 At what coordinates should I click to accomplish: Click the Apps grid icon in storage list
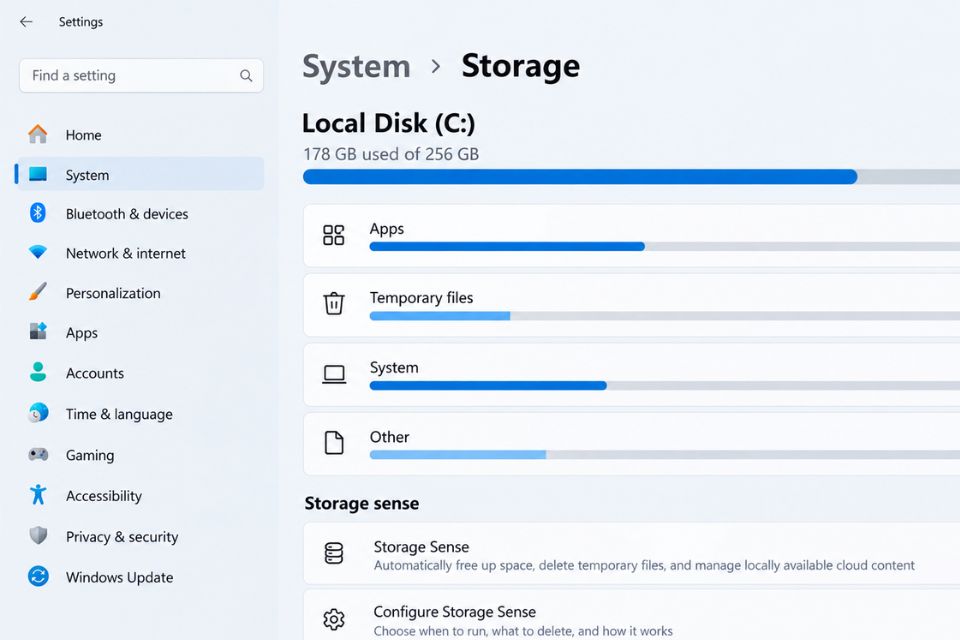(x=334, y=235)
